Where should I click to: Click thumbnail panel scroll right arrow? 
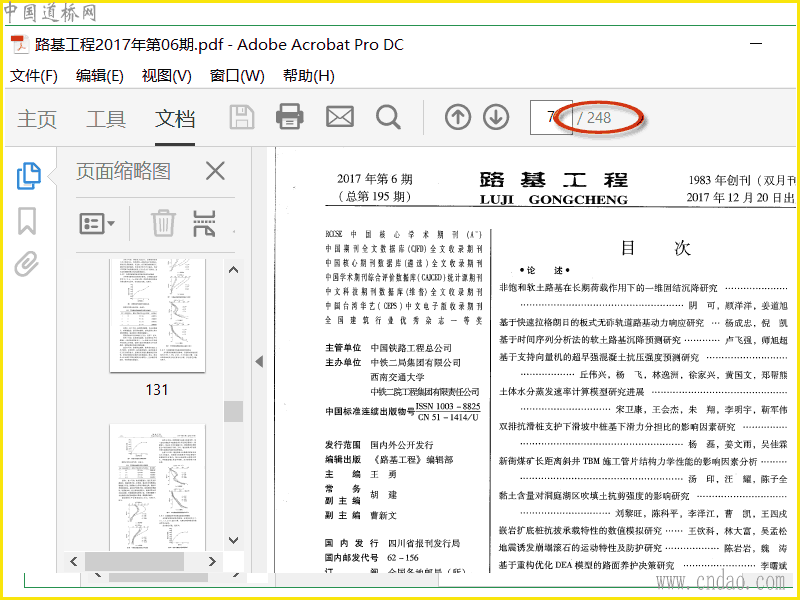[212, 562]
